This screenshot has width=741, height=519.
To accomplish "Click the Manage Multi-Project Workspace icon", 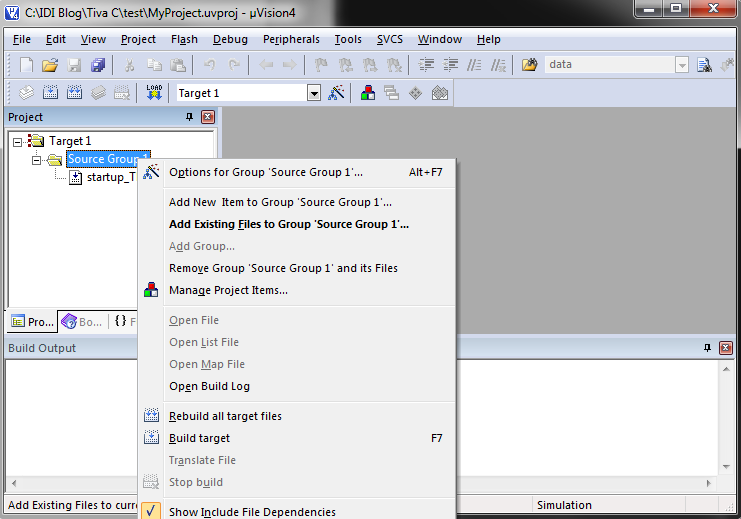I will tap(391, 92).
